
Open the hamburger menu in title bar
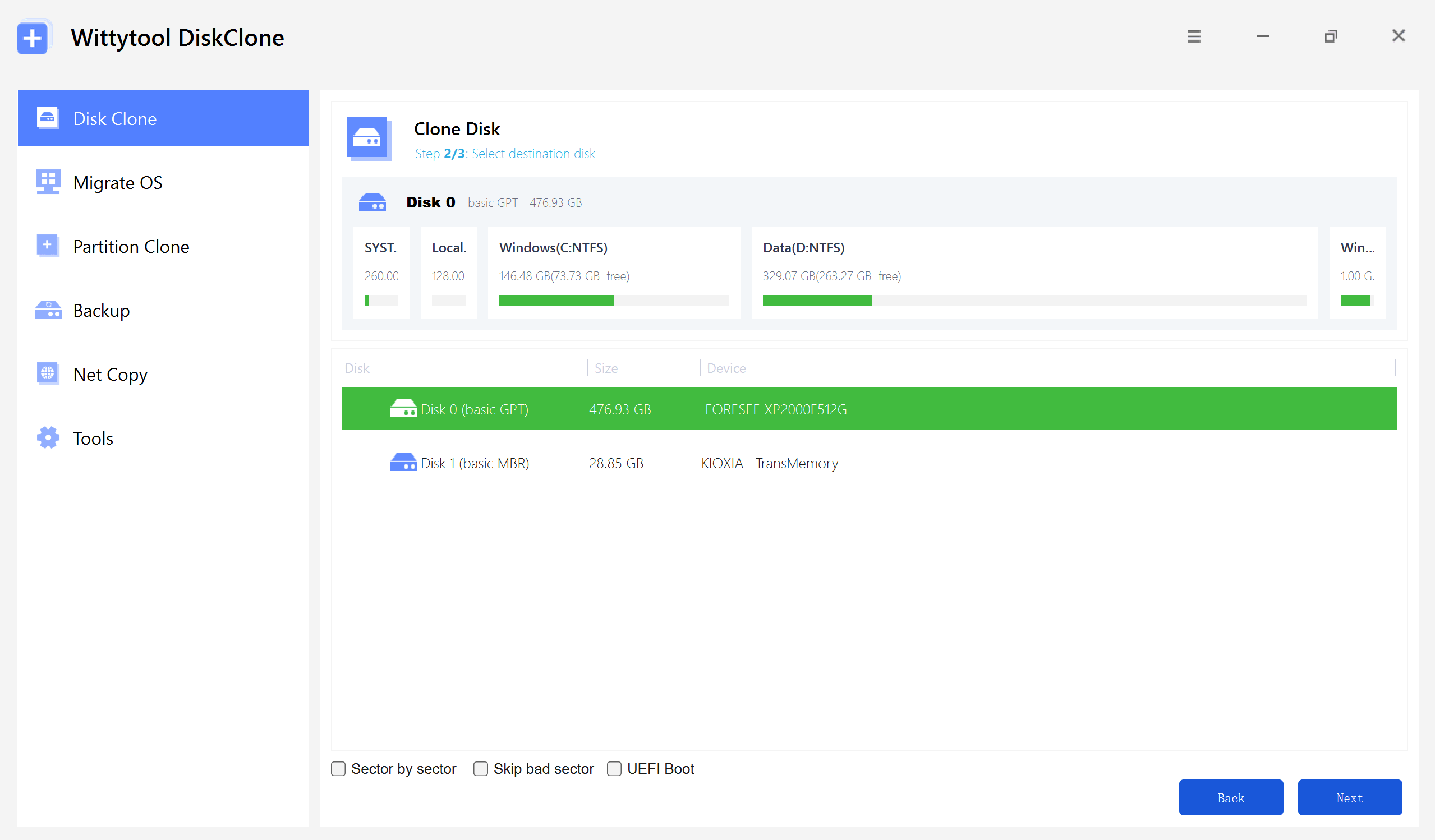[x=1194, y=36]
